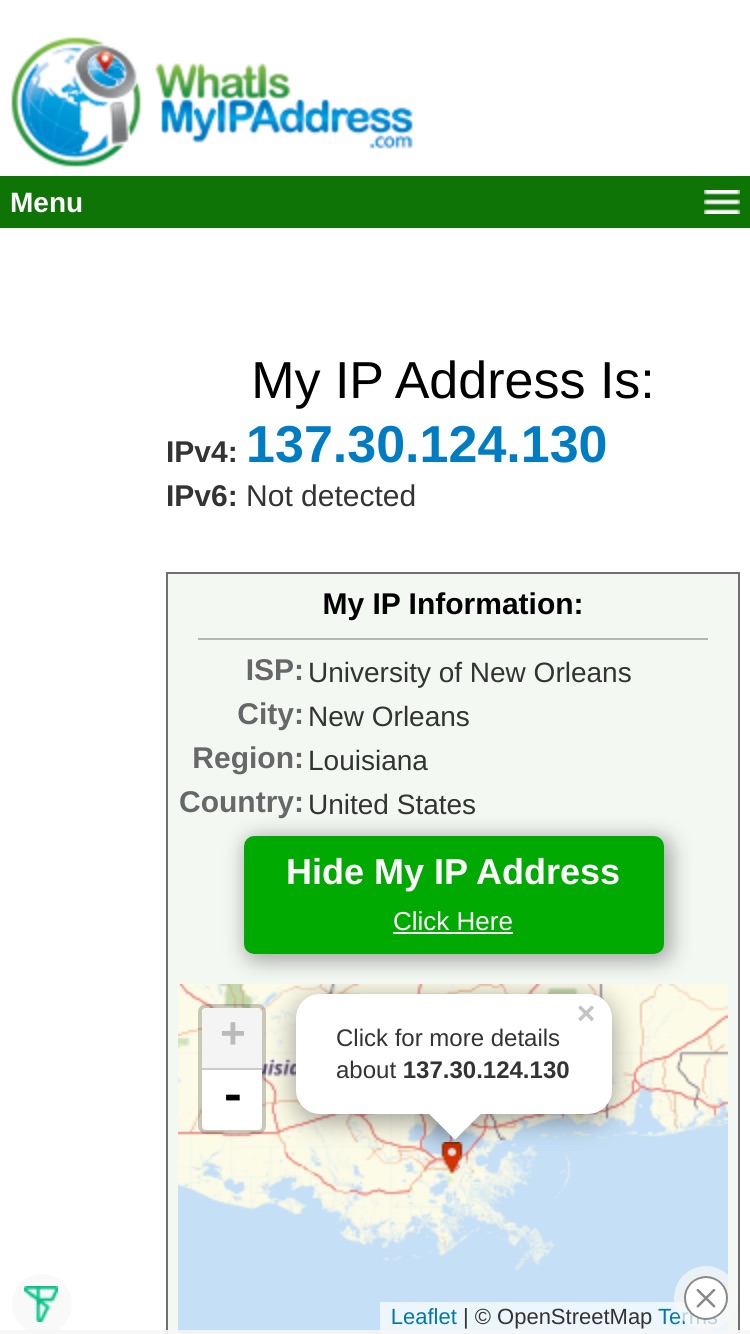This screenshot has height=1334, width=750.
Task: Open the Leaflet attribution link
Action: [424, 1317]
